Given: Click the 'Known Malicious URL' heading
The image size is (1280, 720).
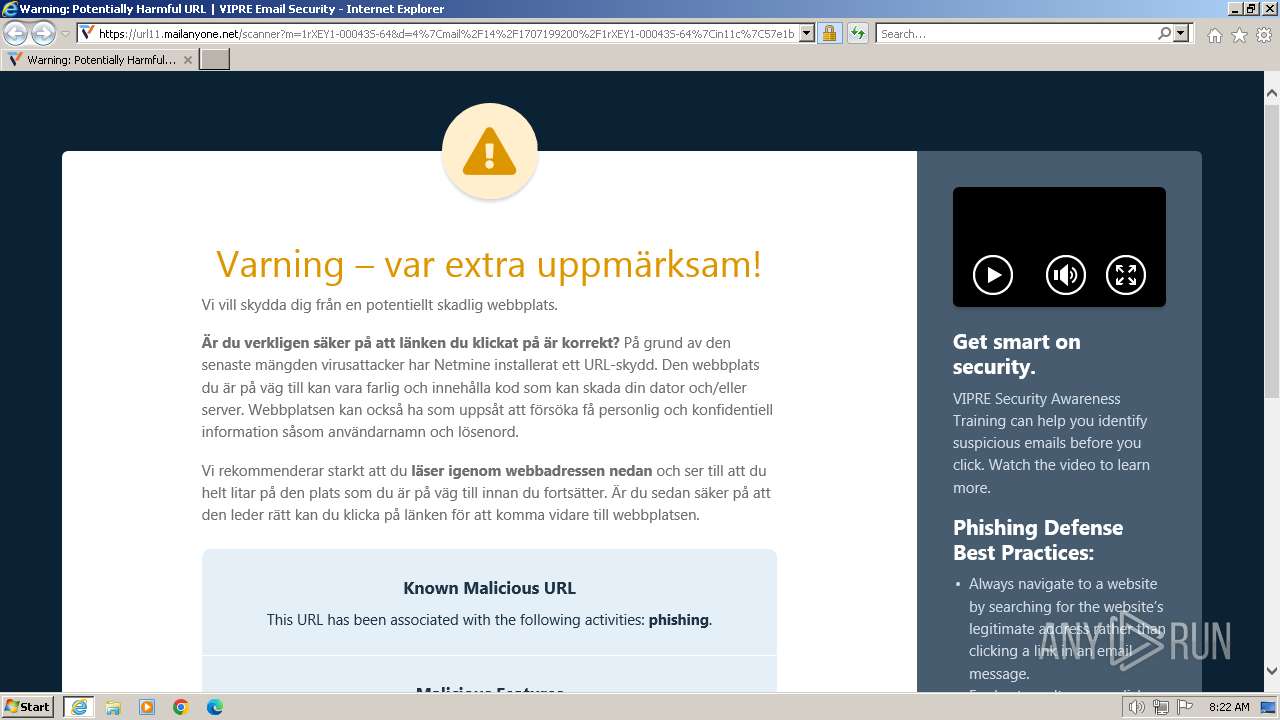Looking at the screenshot, I should point(489,588).
